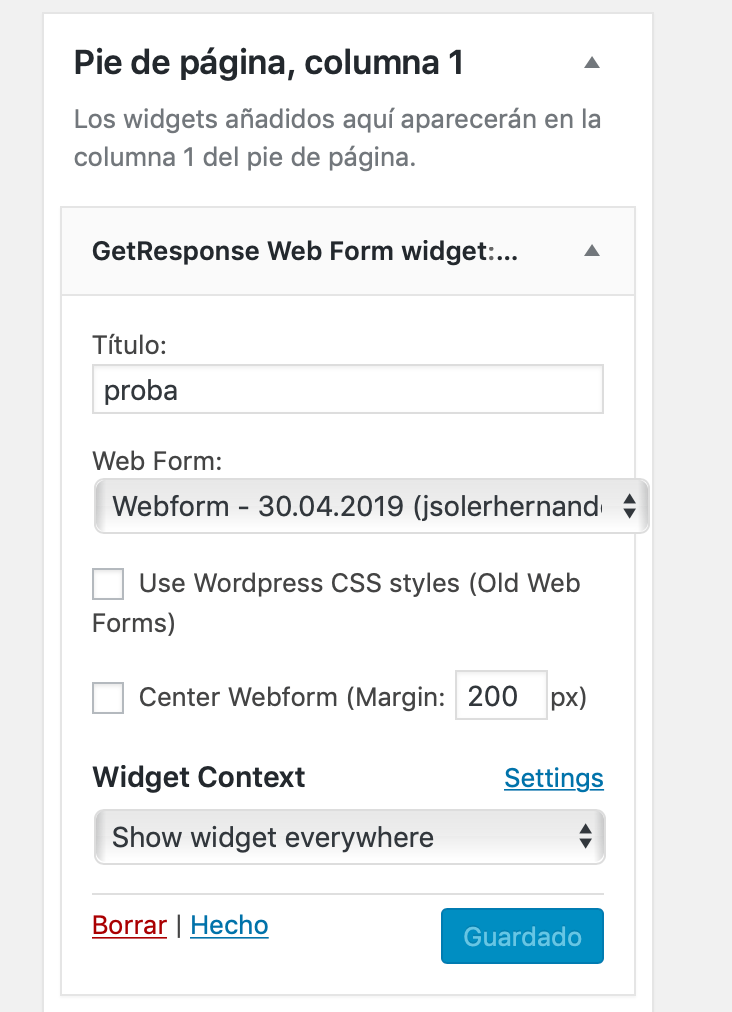Click the blue Guardado button
Screen dimensions: 732x1012
pyautogui.click(x=522, y=936)
